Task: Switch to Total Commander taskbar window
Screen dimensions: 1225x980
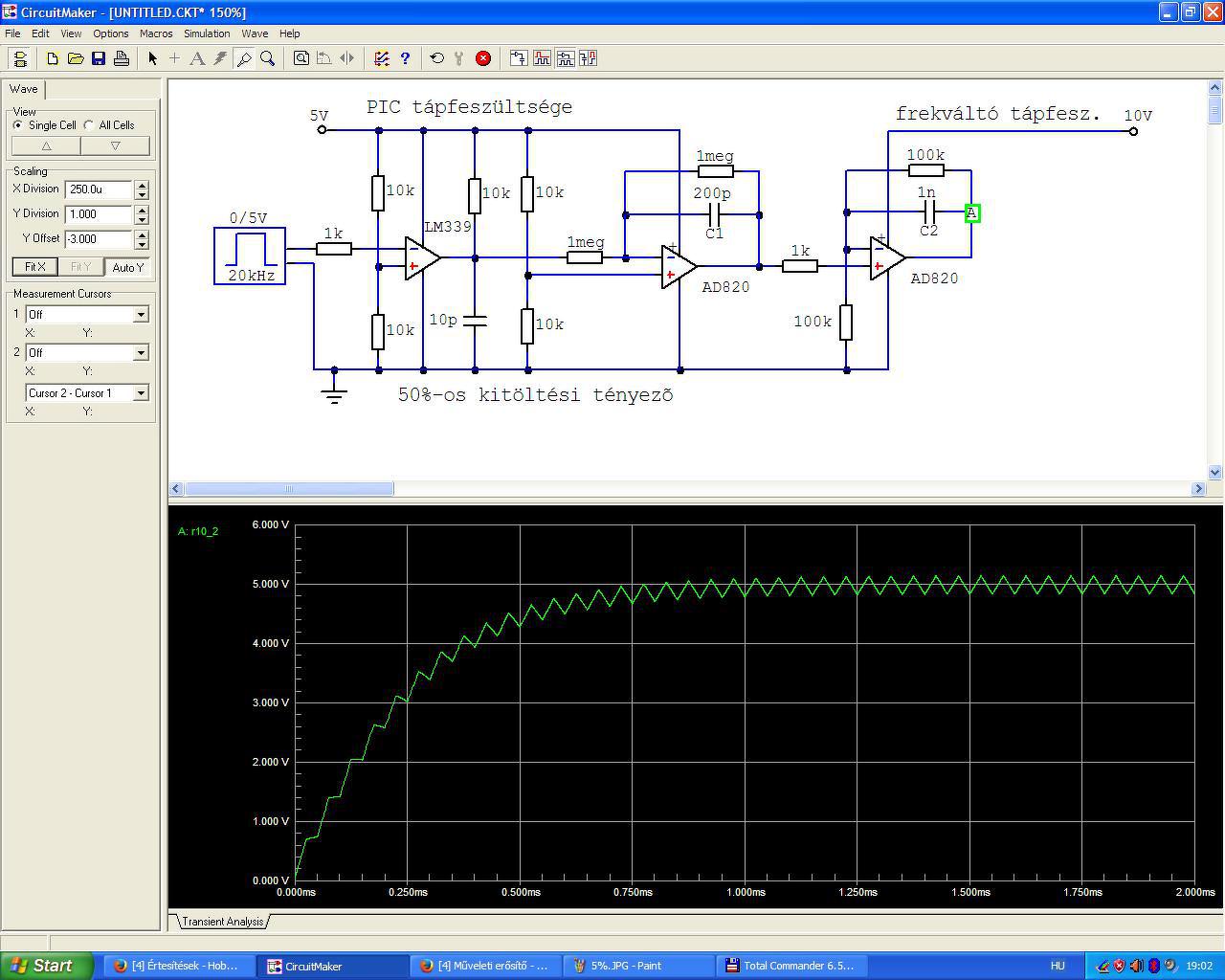Action: click(x=791, y=966)
